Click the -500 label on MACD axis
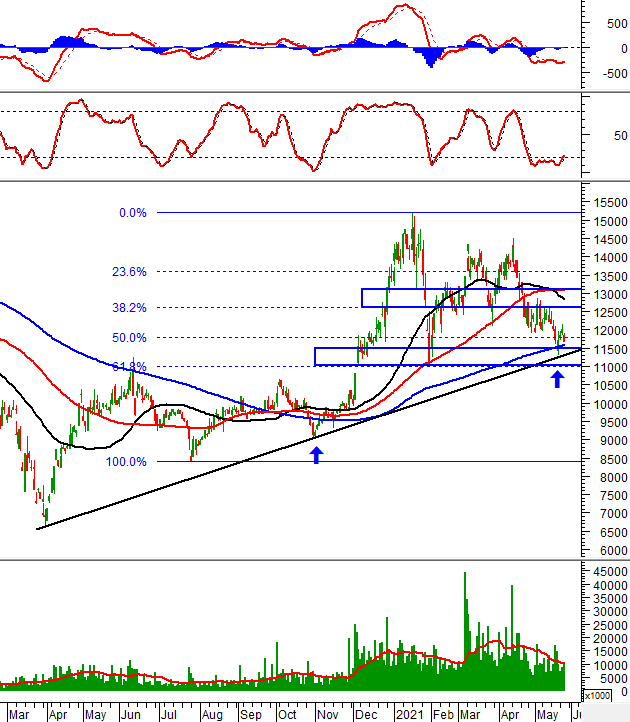This screenshot has height=722, width=630. [x=614, y=74]
